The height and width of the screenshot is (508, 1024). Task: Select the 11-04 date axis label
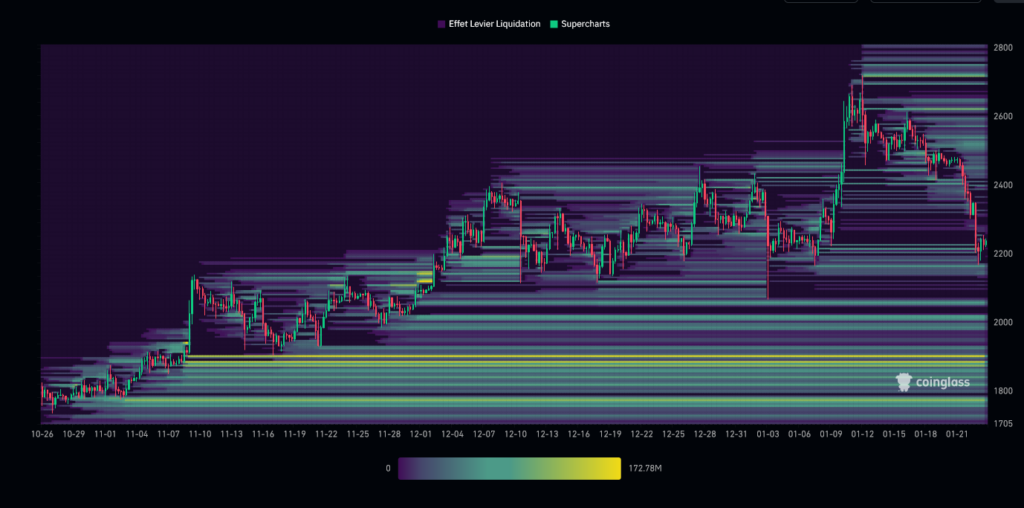coord(136,434)
